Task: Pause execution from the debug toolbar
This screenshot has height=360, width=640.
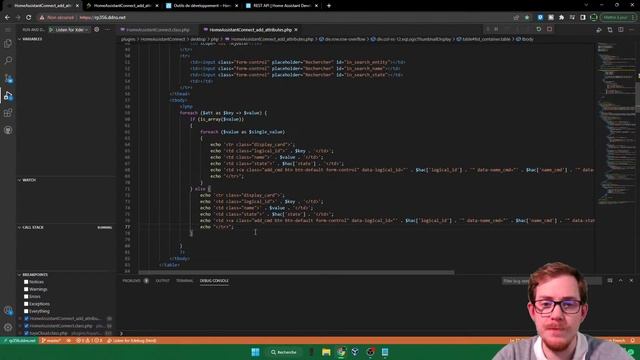Action: click(496, 29)
